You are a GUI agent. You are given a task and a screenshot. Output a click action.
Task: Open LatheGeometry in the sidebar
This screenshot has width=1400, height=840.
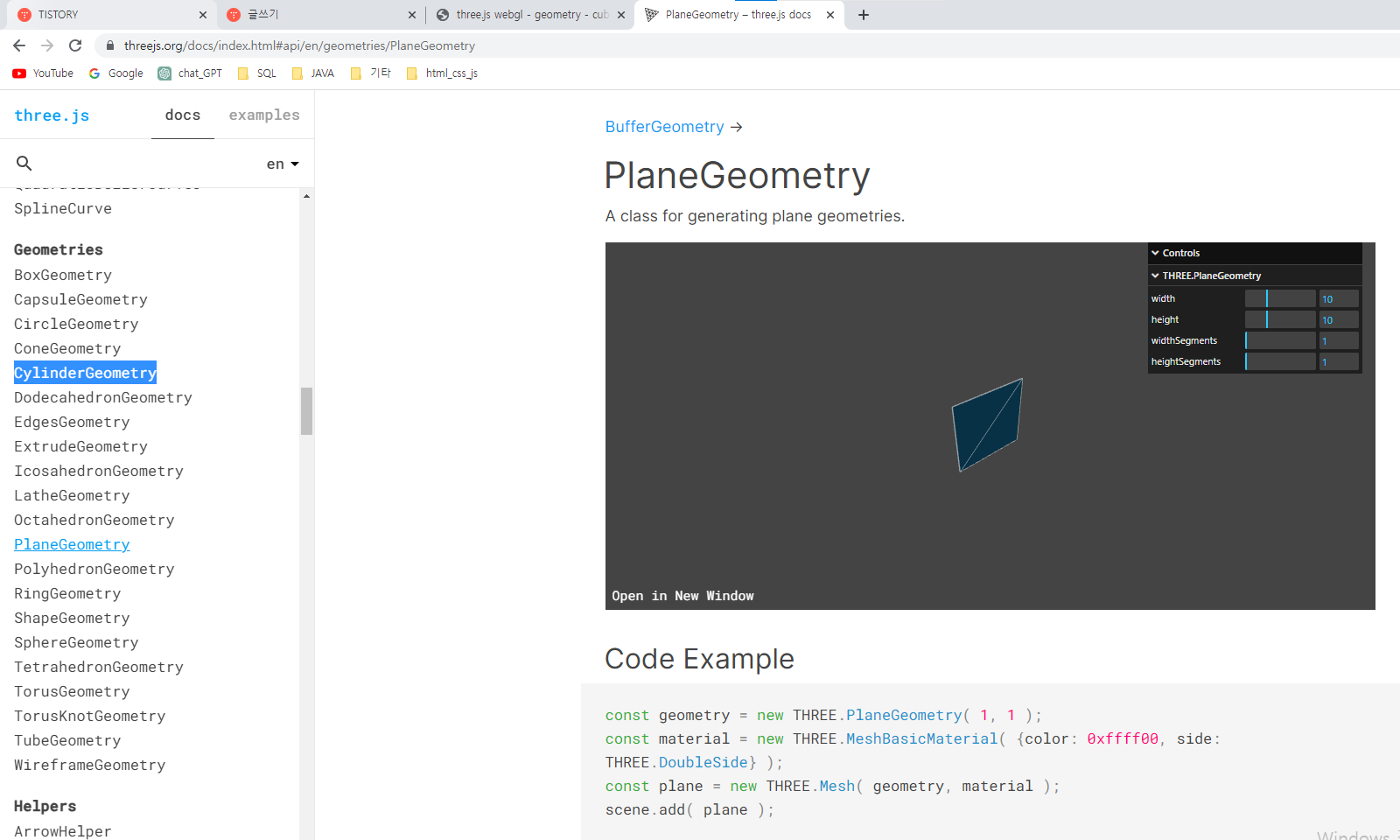click(x=72, y=495)
